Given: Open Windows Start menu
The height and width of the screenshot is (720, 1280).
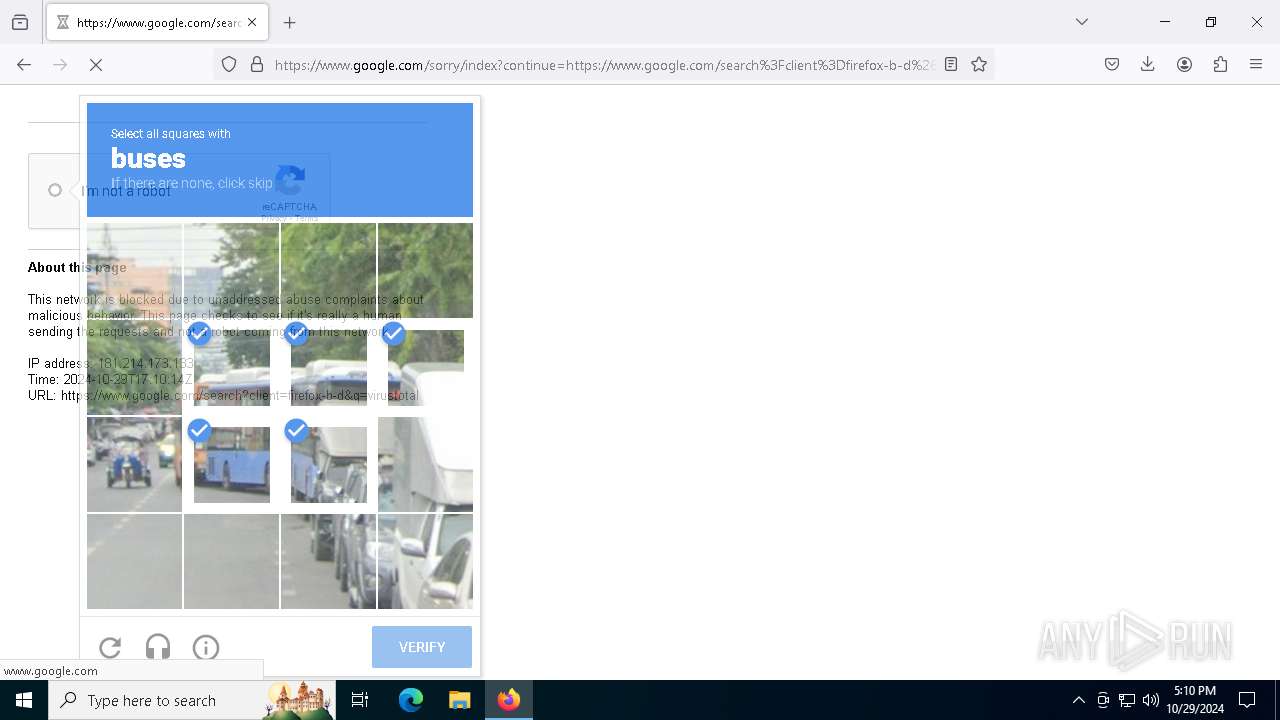Looking at the screenshot, I should pos(24,700).
